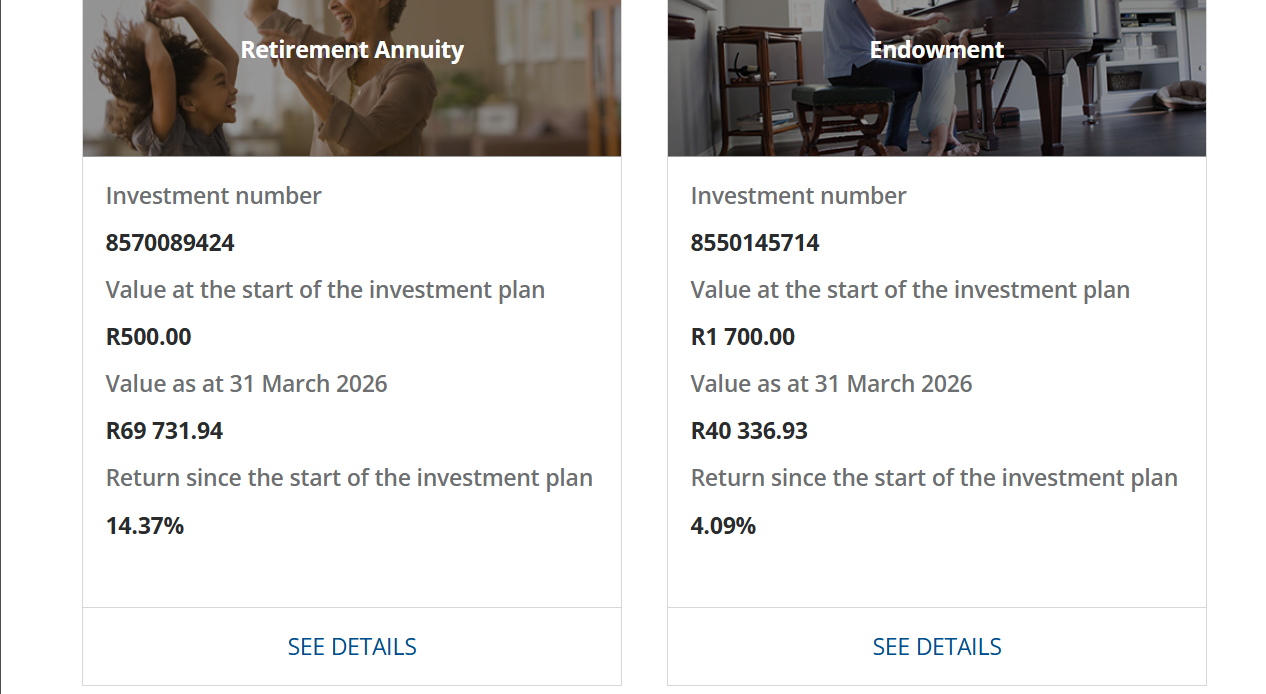Screen dimensions: 1266x694
Task: Select the Endowment banner photo with piano
Action: (937, 78)
